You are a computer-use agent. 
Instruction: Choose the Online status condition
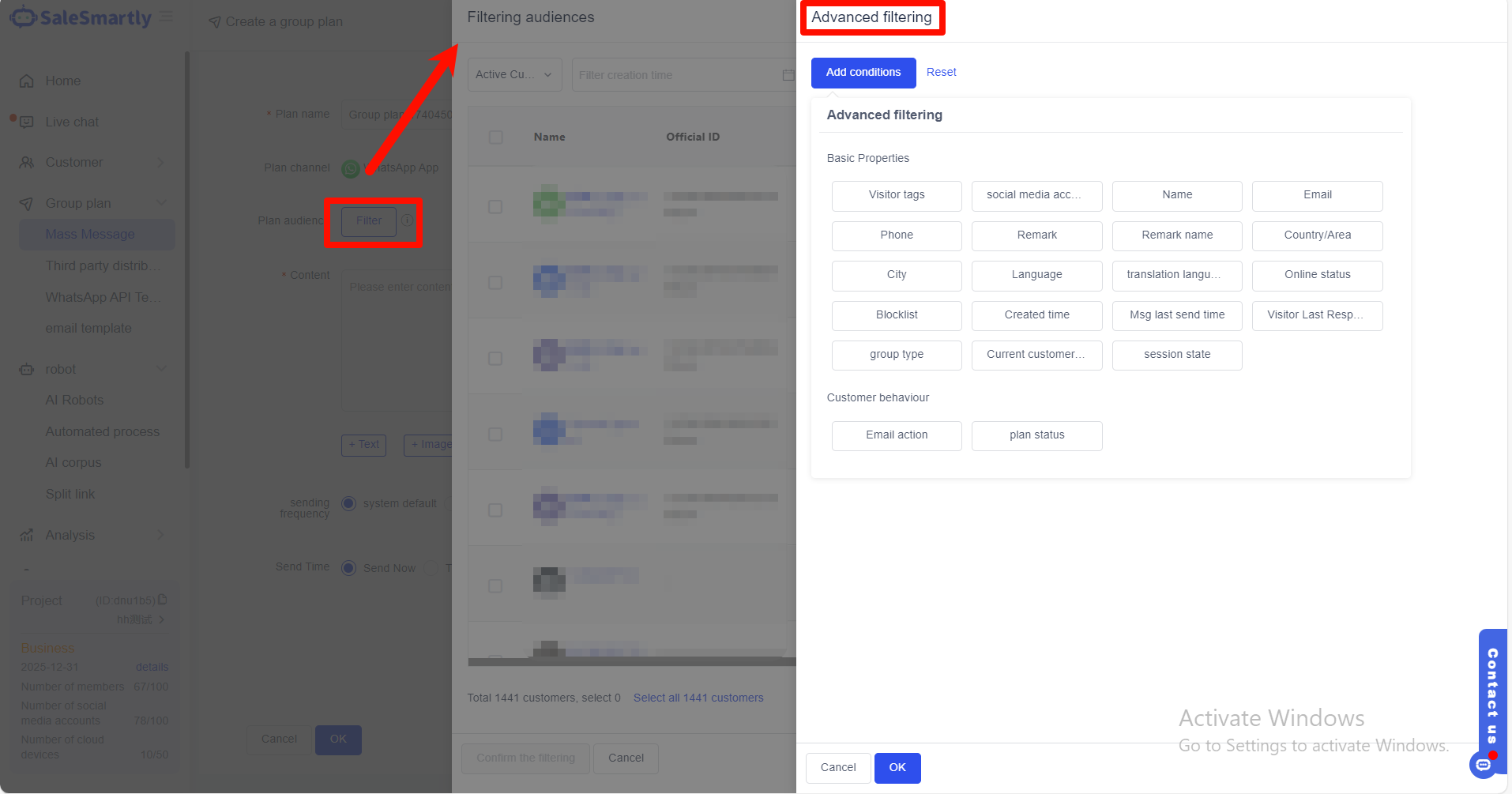pos(1317,276)
